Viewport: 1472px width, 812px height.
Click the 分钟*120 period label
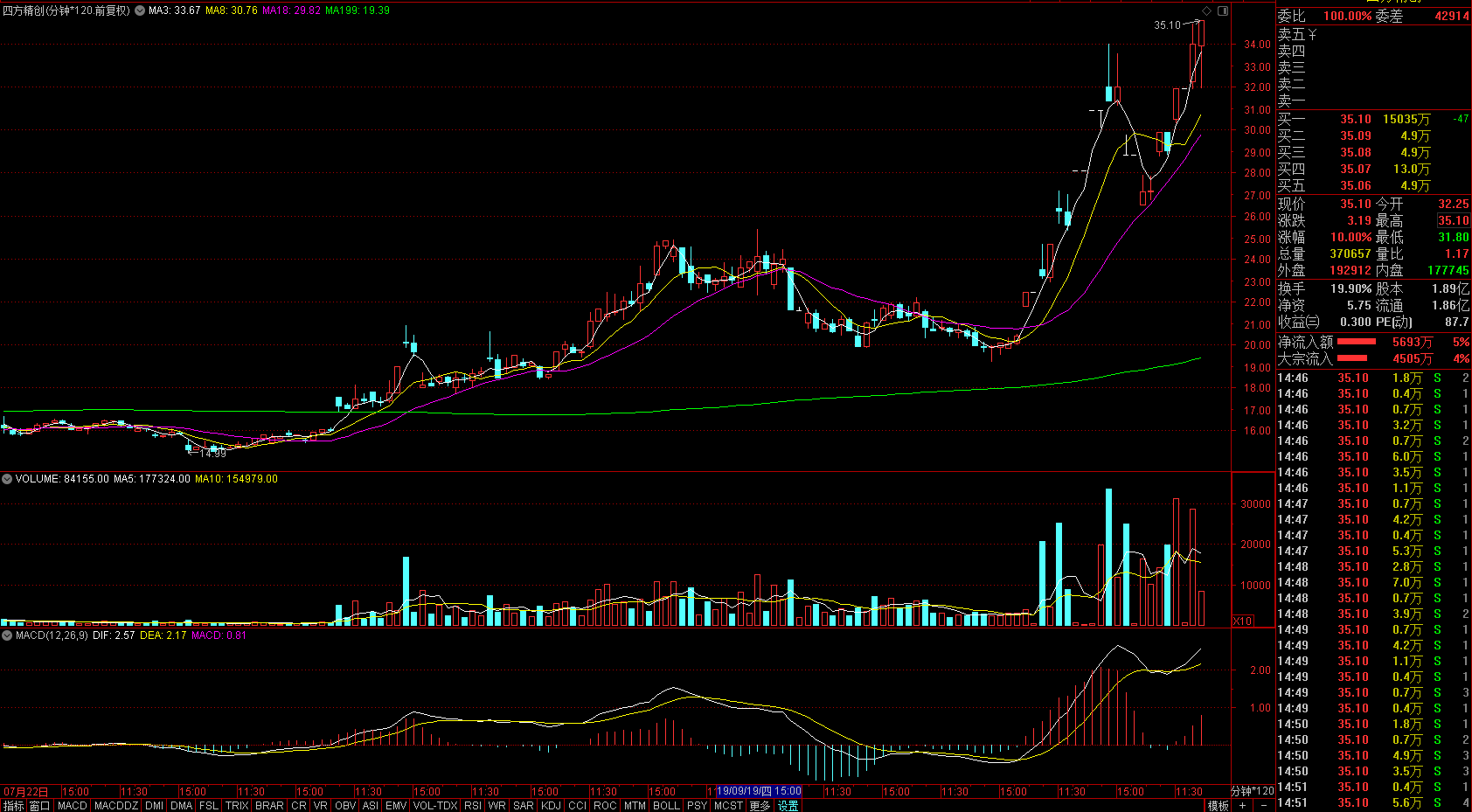coord(1253,791)
